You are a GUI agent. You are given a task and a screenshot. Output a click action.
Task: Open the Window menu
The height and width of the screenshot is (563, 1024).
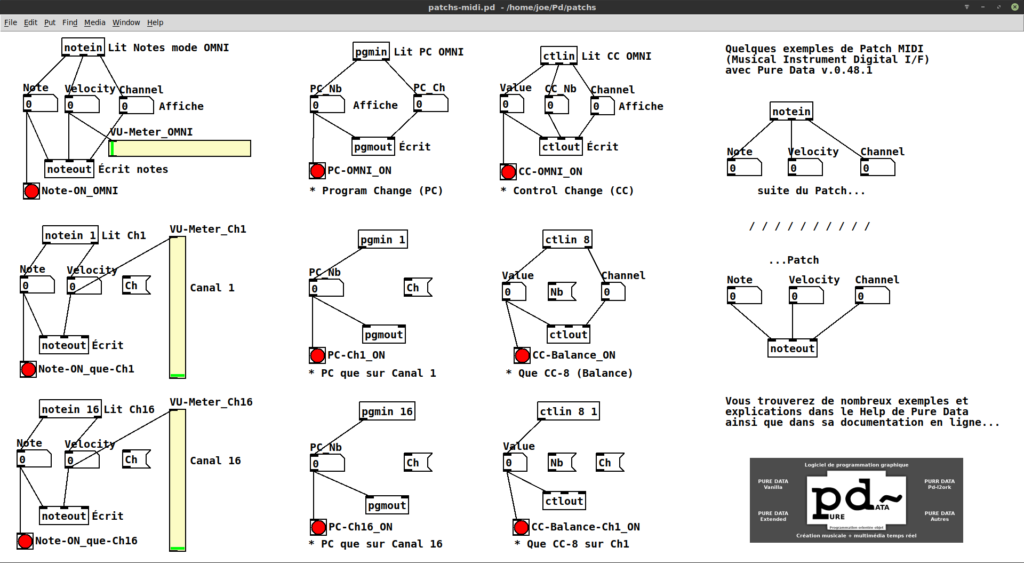(x=126, y=22)
